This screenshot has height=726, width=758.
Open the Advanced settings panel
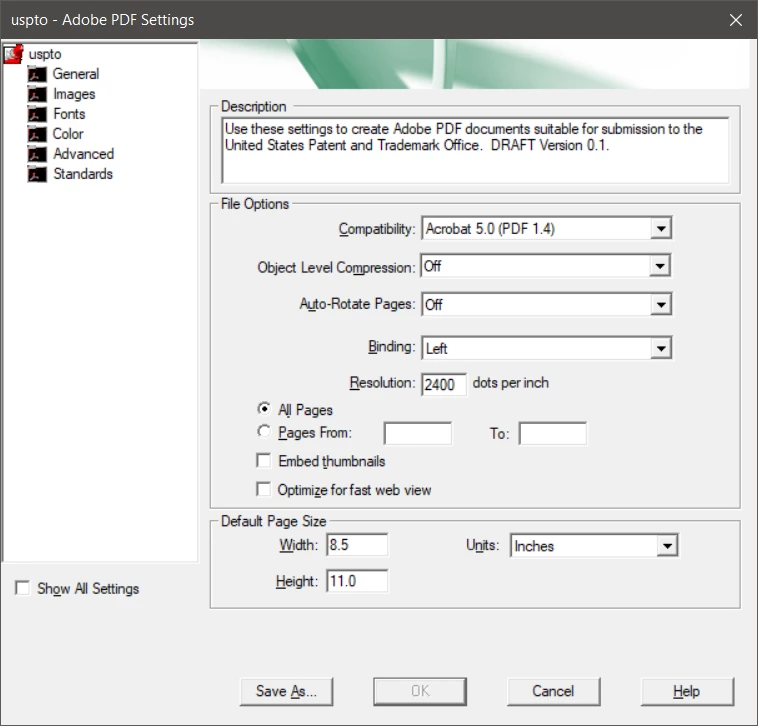click(x=84, y=154)
